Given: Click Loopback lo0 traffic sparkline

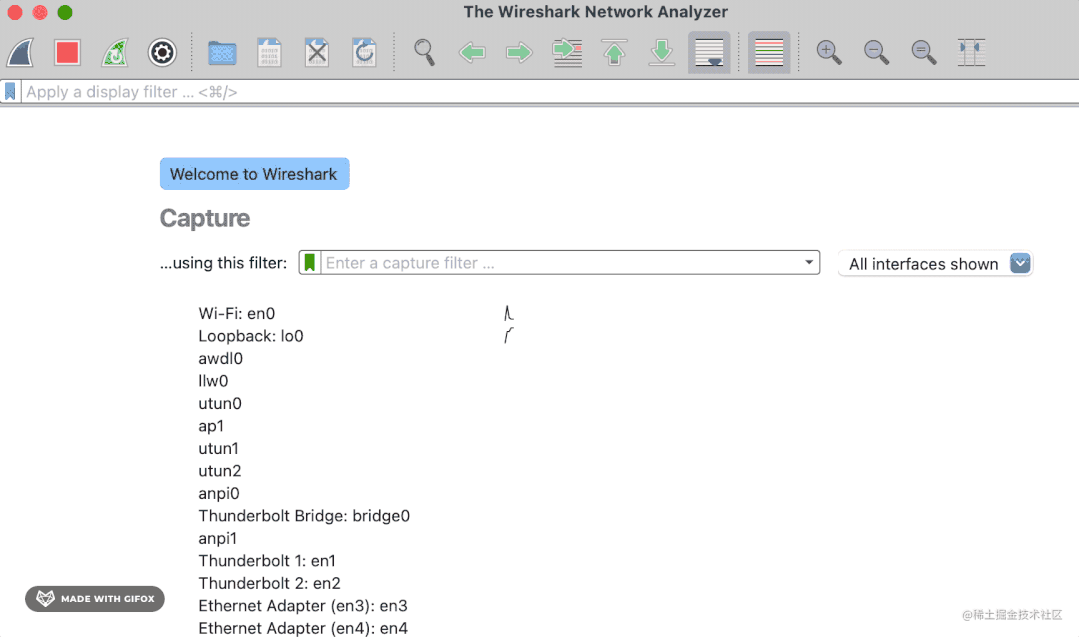Looking at the screenshot, I should (509, 336).
